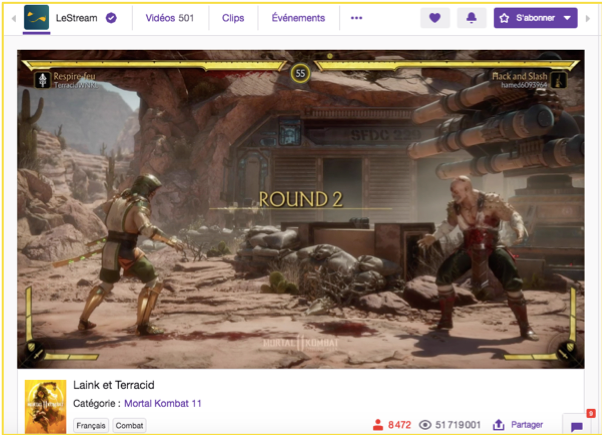Open the Événements tab
Viewport: 602px width, 435px height.
[x=298, y=18]
